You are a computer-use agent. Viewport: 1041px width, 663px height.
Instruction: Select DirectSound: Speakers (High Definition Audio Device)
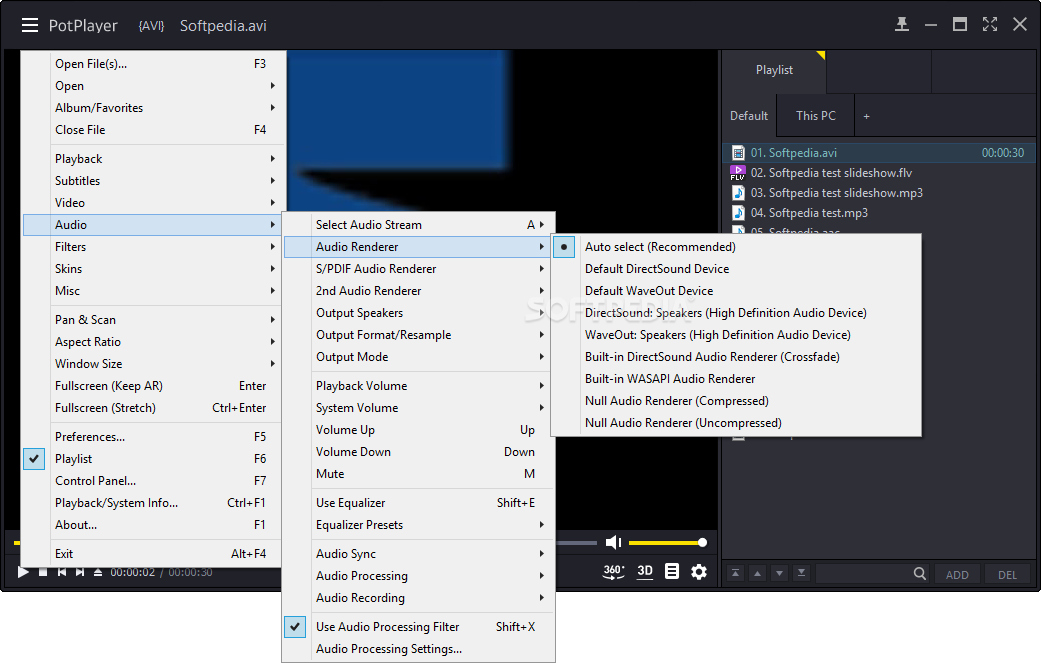point(736,313)
